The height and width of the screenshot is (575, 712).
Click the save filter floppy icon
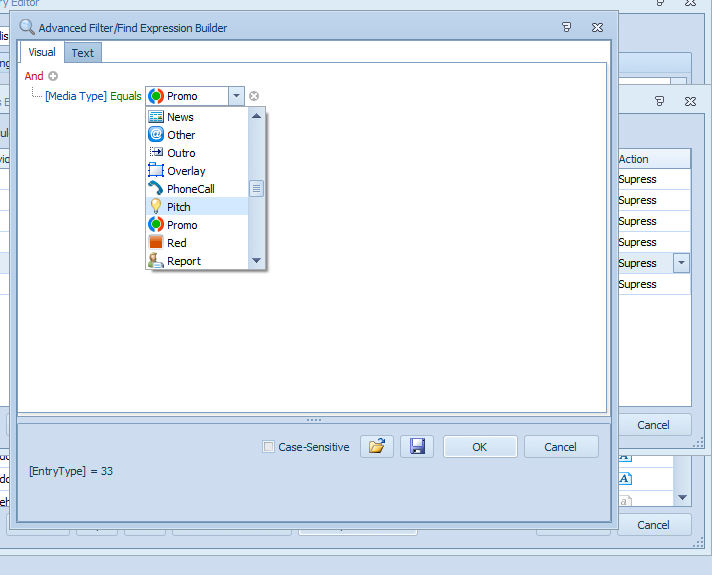pyautogui.click(x=416, y=447)
